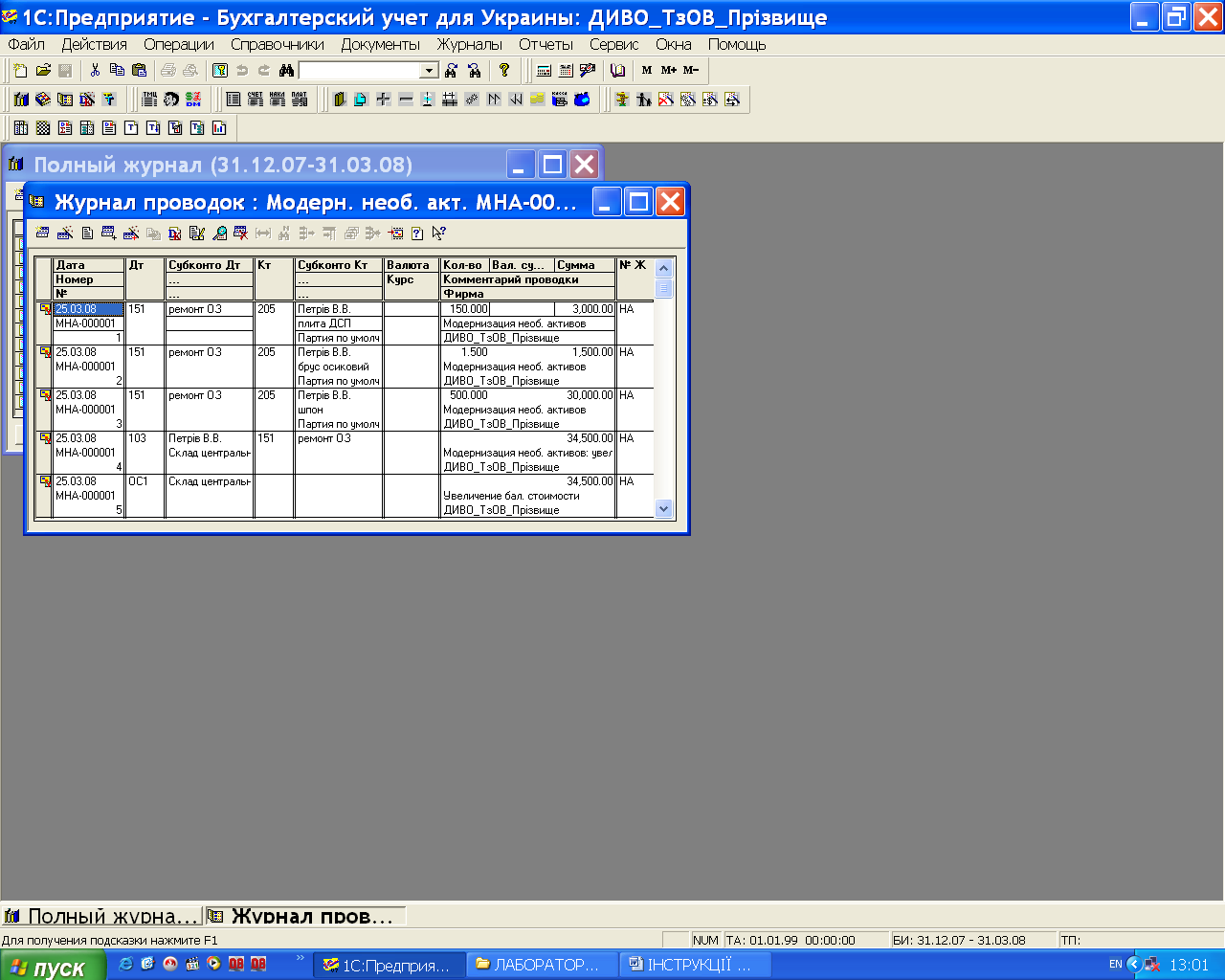Click the пуск Start button
The height and width of the screenshot is (980, 1225).
pos(54,966)
